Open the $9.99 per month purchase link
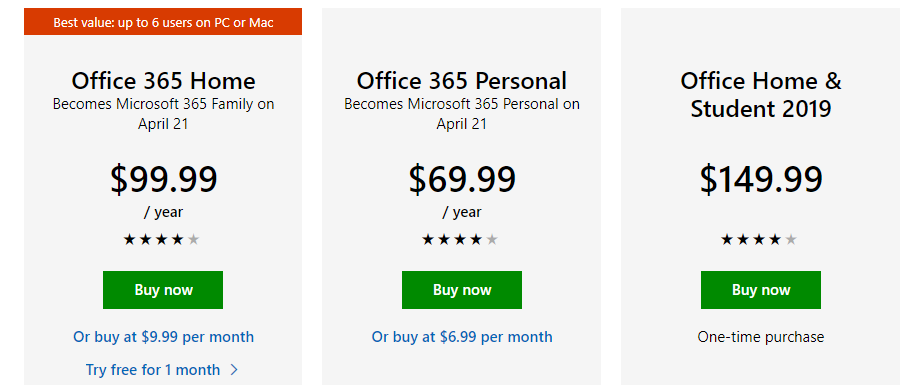This screenshot has height=385, width=914. click(163, 337)
